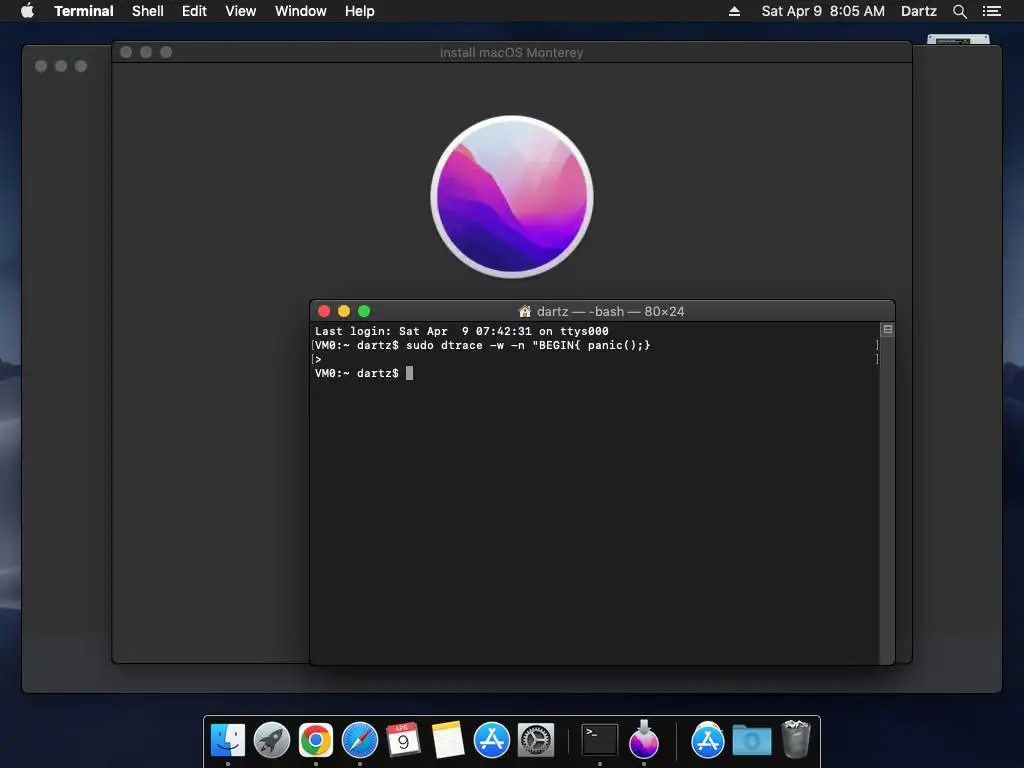Click the Terminal prompt cursor block
1024x768 pixels.
coord(409,373)
